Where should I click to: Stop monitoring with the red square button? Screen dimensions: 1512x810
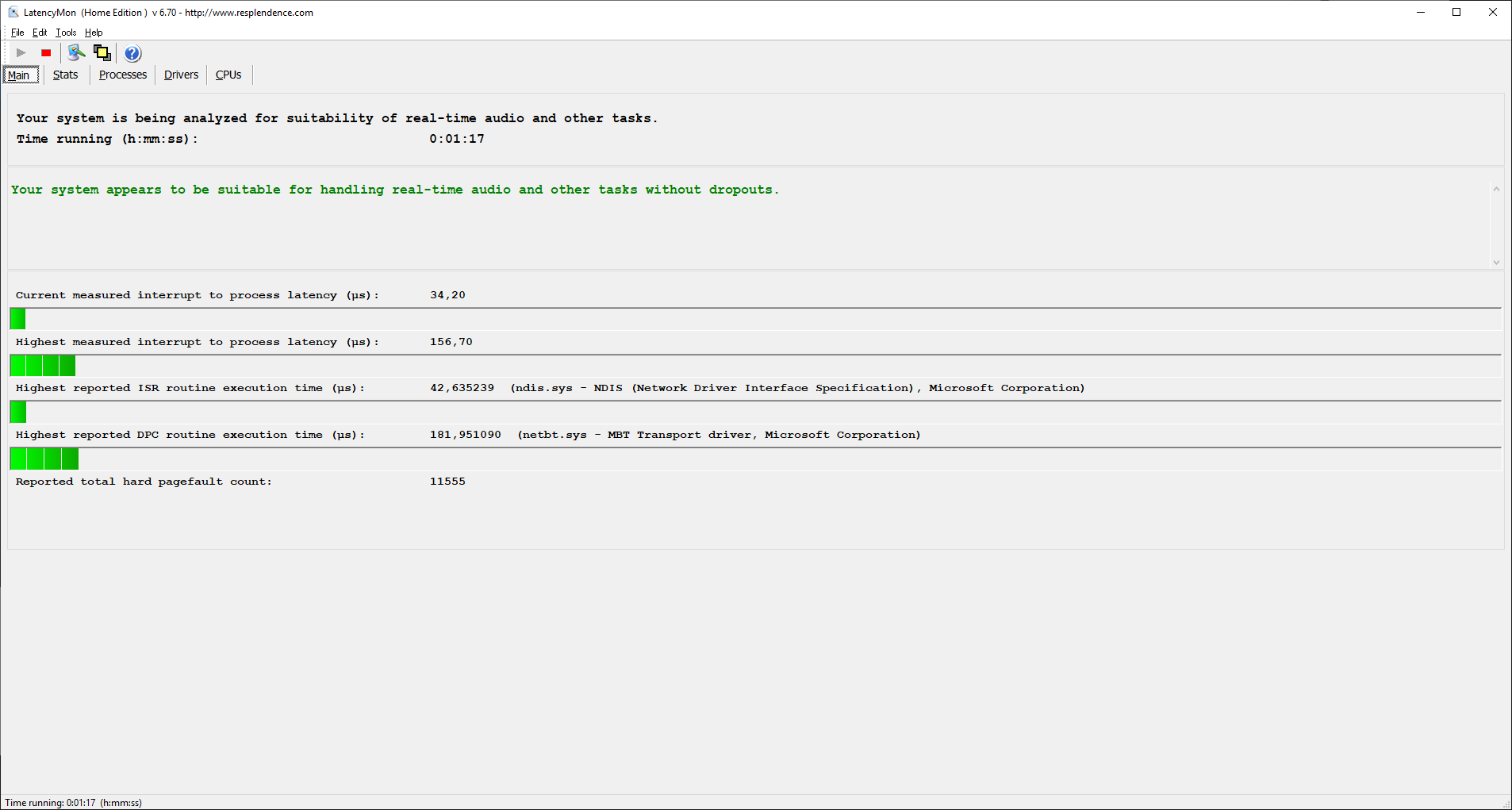[46, 53]
